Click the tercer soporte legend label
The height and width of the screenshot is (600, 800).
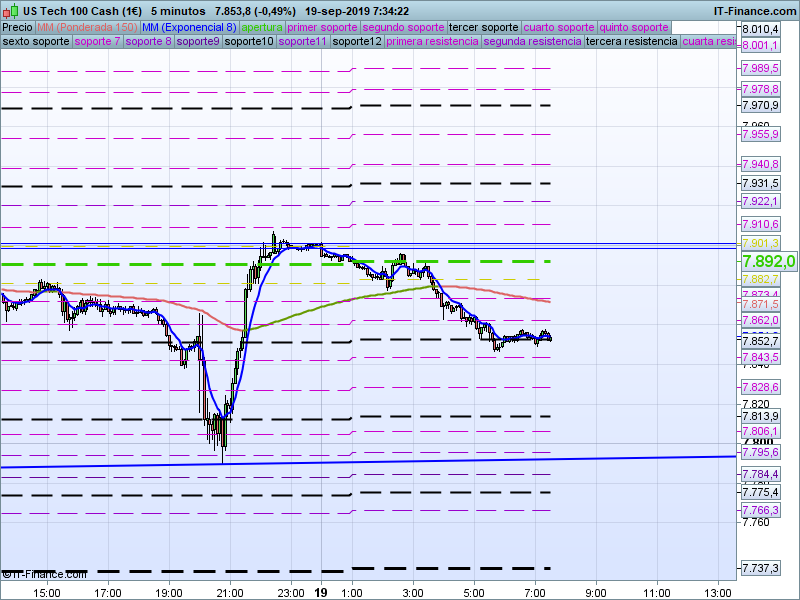click(x=483, y=27)
